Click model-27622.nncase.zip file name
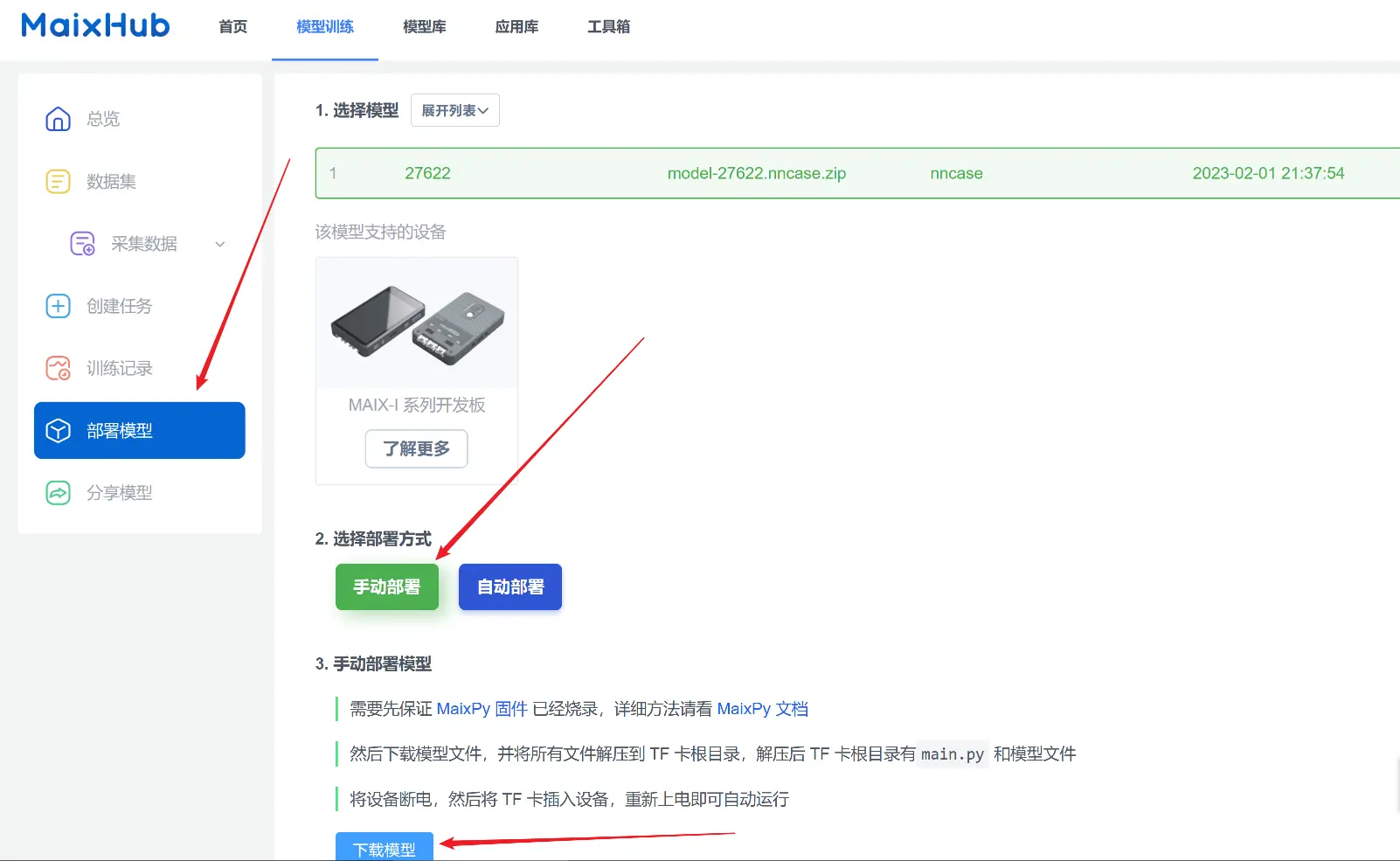 (x=757, y=173)
